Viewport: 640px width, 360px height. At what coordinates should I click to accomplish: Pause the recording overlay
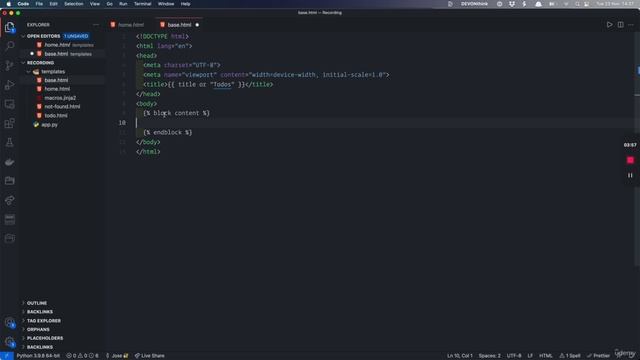[x=630, y=175]
